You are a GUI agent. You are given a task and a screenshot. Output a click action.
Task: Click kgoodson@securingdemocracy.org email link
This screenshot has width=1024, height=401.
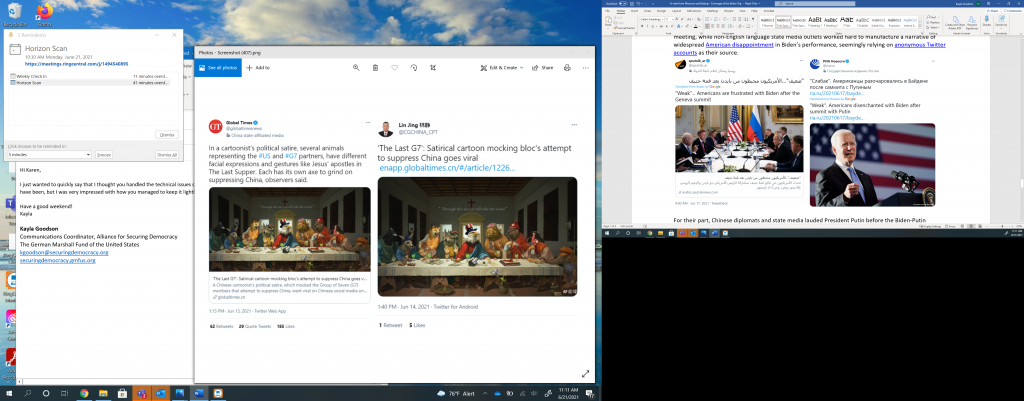[x=64, y=252]
